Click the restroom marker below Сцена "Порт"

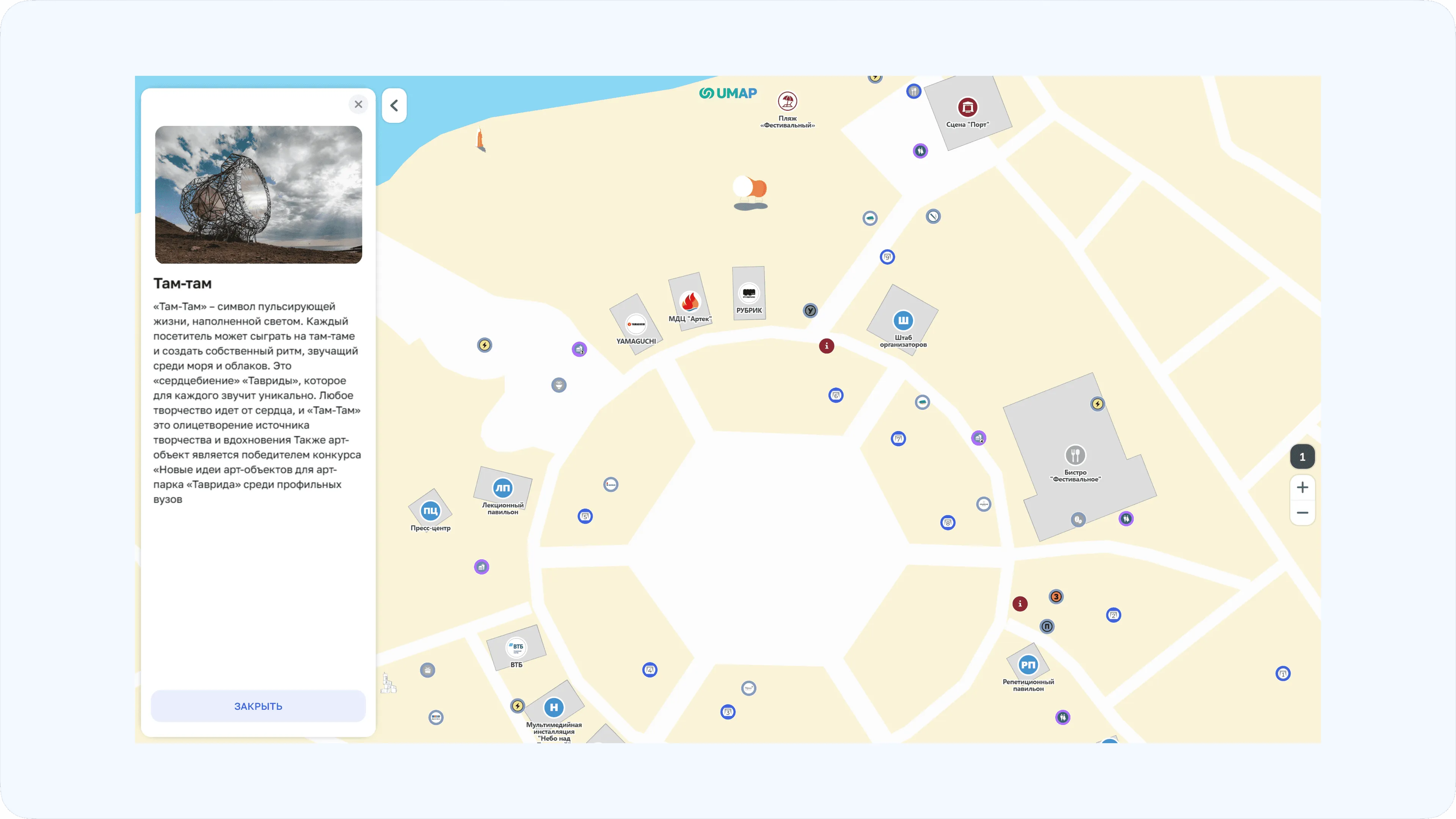(x=920, y=151)
